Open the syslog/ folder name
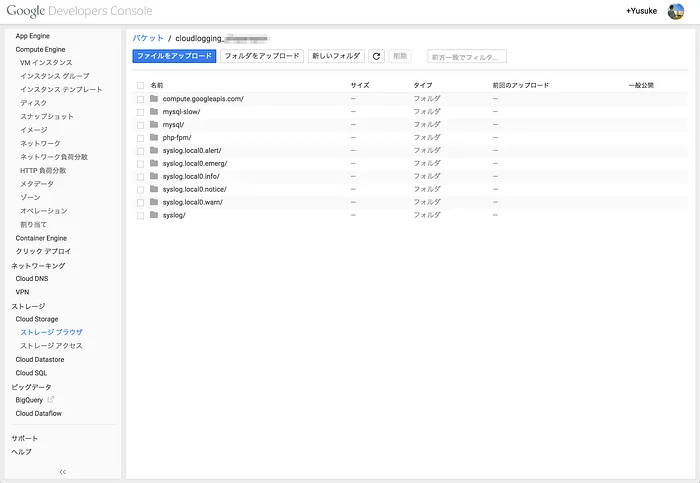The width and height of the screenshot is (700, 483). point(174,215)
